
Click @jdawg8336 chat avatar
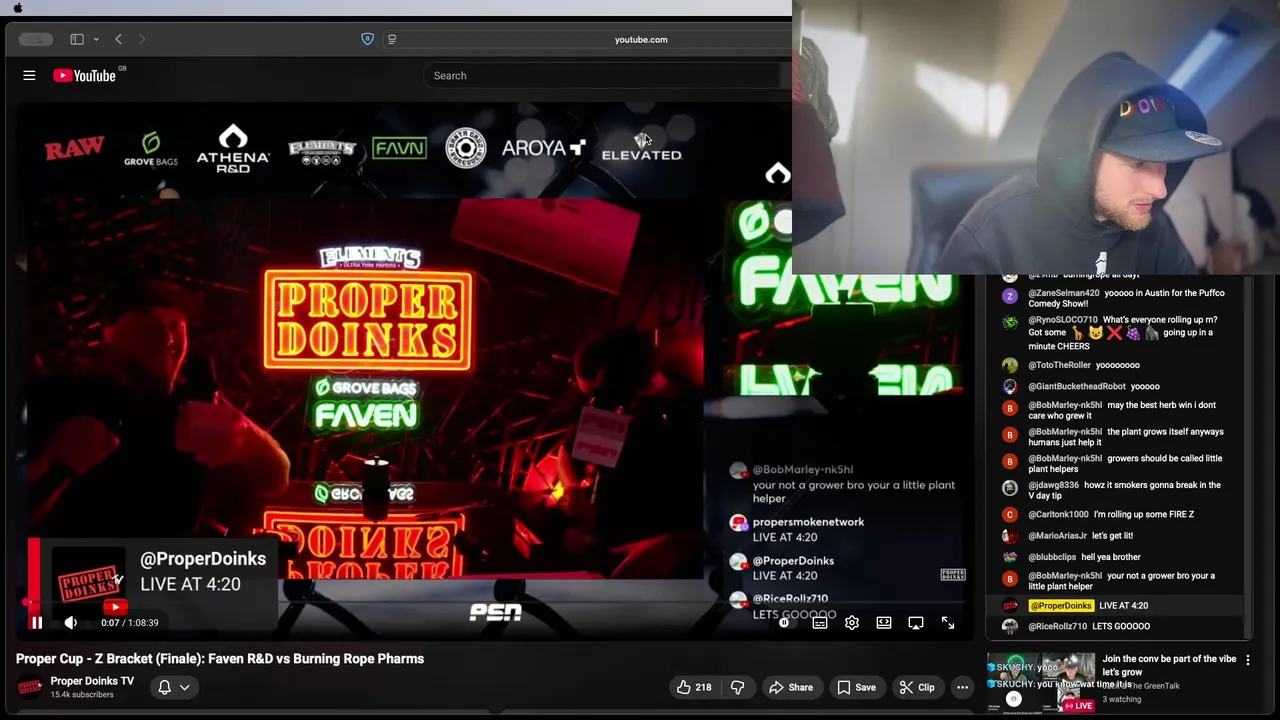[x=1010, y=487]
